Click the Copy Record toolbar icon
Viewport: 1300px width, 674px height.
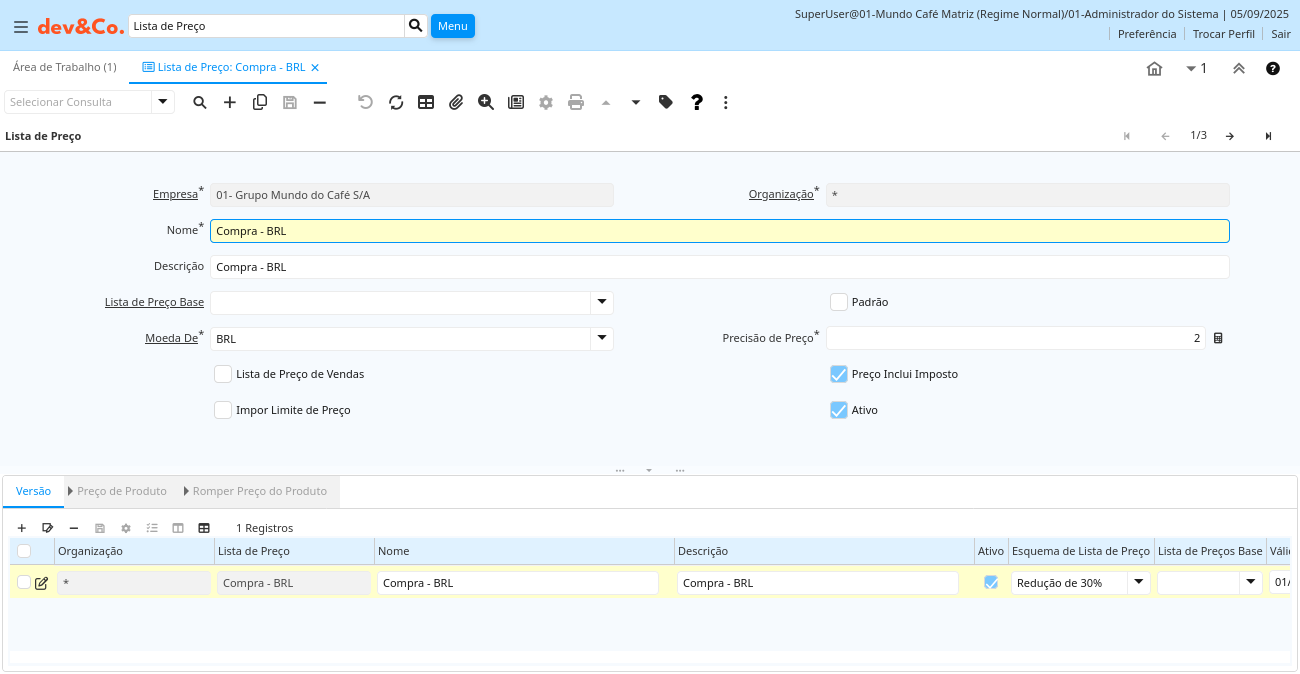tap(260, 102)
